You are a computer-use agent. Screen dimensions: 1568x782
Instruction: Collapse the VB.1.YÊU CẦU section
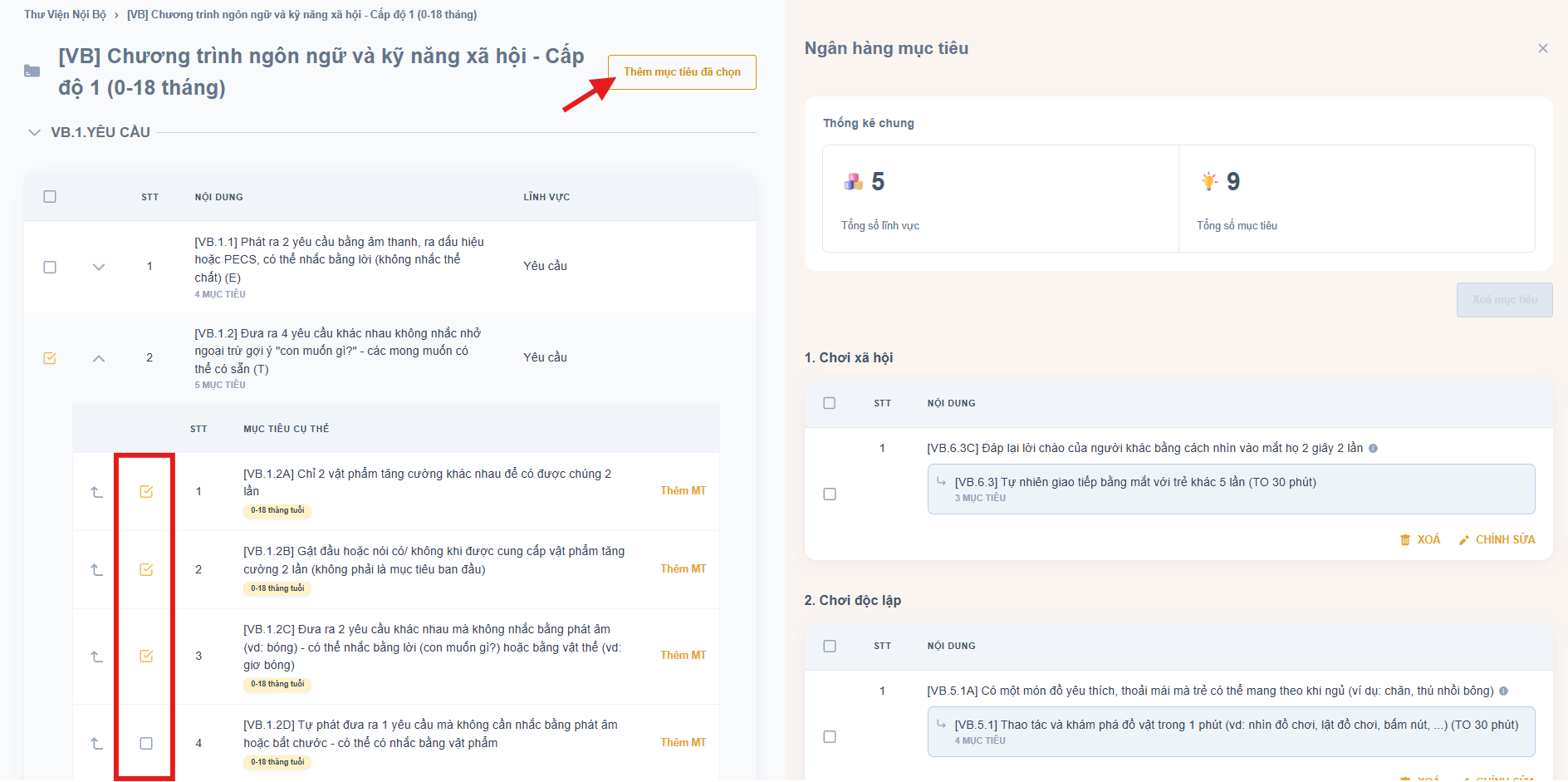34,132
